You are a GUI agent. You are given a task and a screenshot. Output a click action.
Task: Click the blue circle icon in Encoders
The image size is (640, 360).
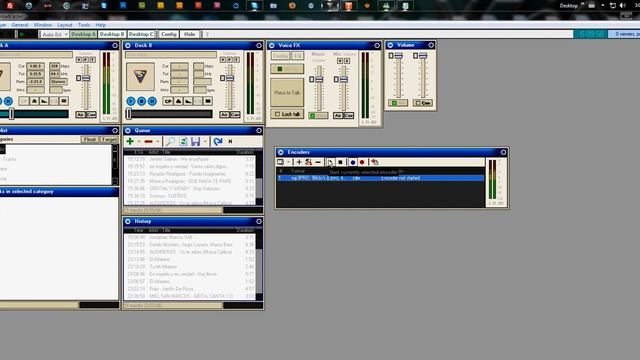tap(353, 162)
